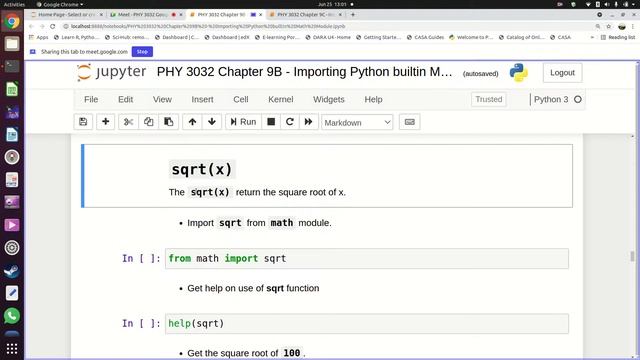The height and width of the screenshot is (360, 640).
Task: Cut selected cells with the scissors icon
Action: pos(129,122)
